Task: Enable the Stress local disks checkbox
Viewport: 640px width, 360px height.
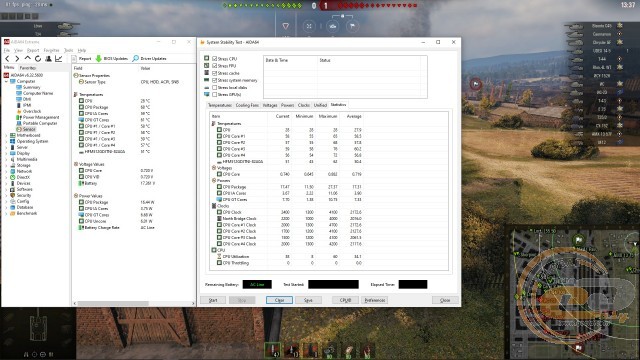Action: click(215, 87)
